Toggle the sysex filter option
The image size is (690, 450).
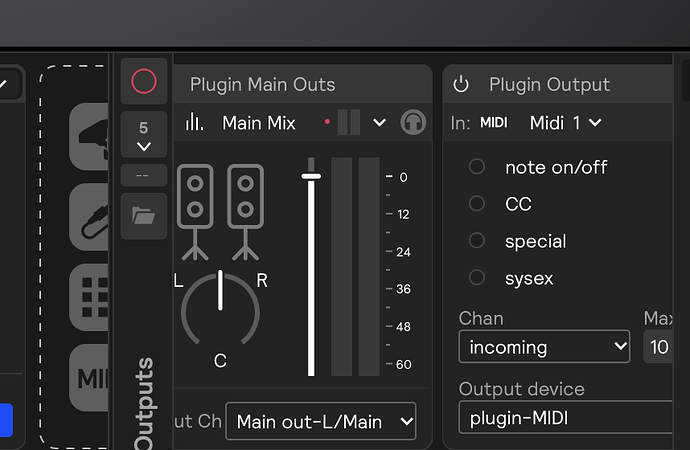click(x=477, y=278)
